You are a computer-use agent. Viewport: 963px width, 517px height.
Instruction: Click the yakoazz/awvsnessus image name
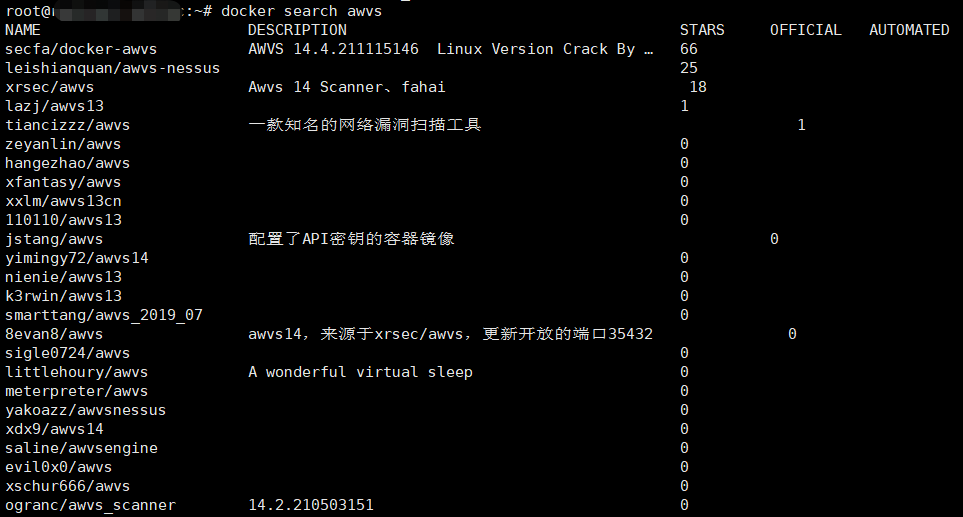click(x=85, y=410)
